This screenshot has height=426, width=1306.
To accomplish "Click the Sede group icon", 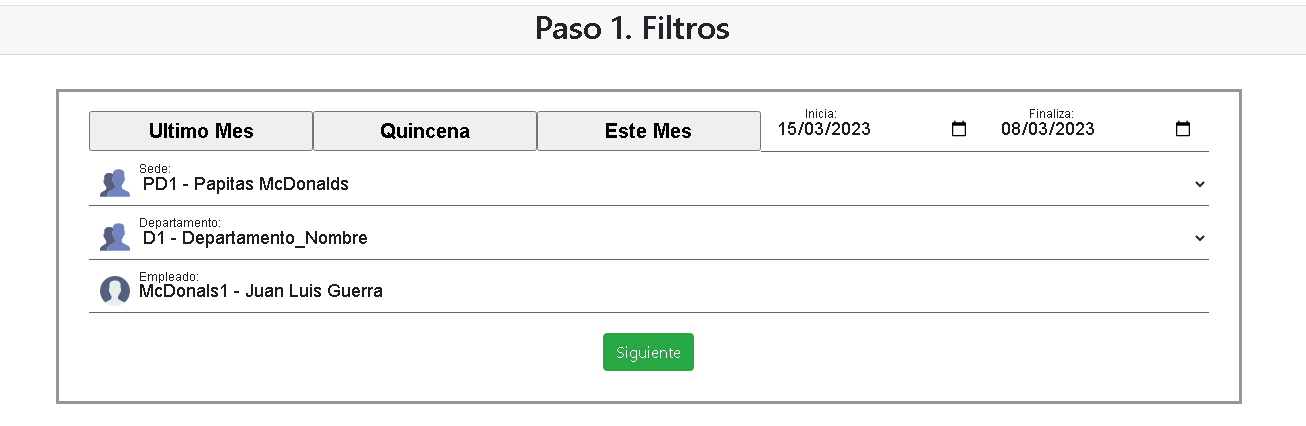I will (115, 183).
